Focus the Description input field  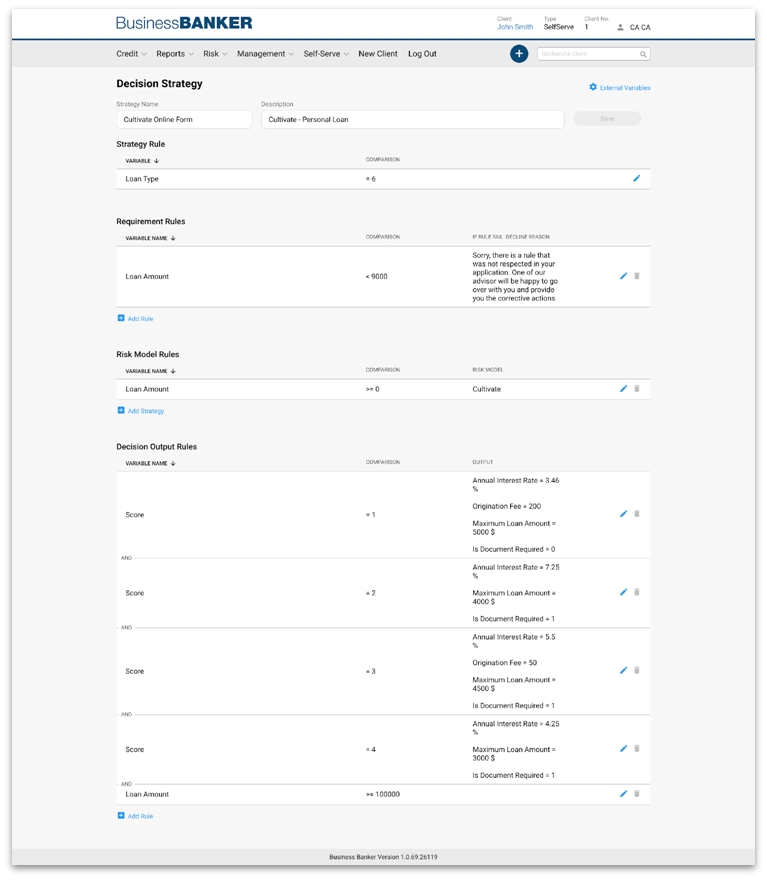(x=412, y=120)
